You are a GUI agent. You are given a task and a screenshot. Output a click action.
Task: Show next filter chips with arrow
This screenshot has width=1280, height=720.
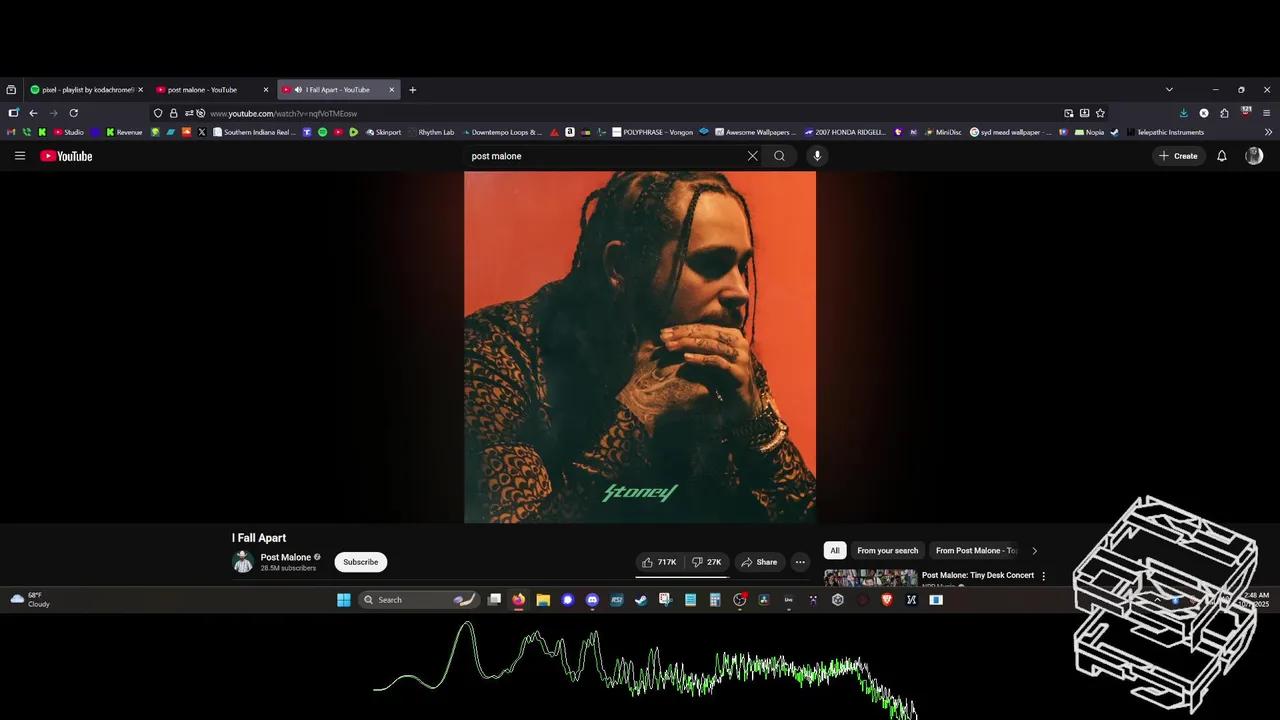pos(1034,551)
